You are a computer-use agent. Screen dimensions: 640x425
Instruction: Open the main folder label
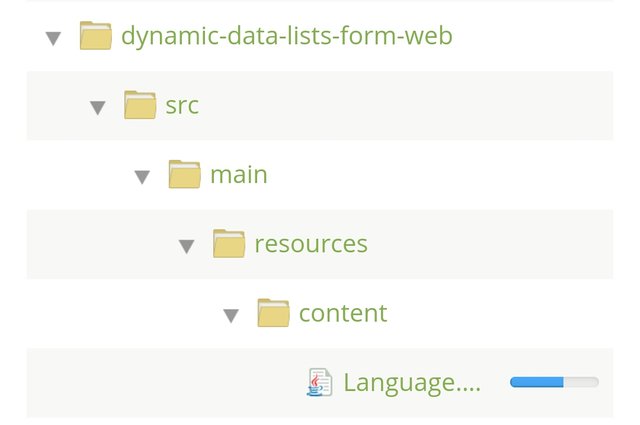point(238,174)
